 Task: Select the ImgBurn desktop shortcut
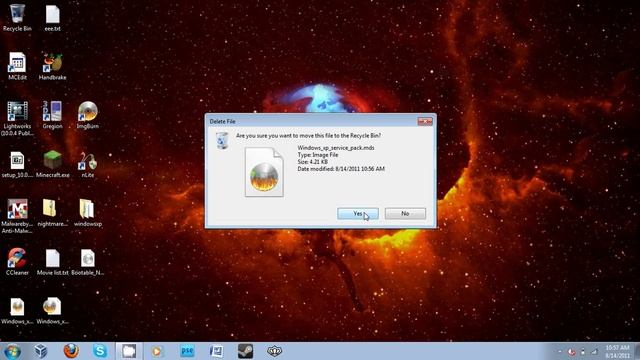tap(87, 115)
